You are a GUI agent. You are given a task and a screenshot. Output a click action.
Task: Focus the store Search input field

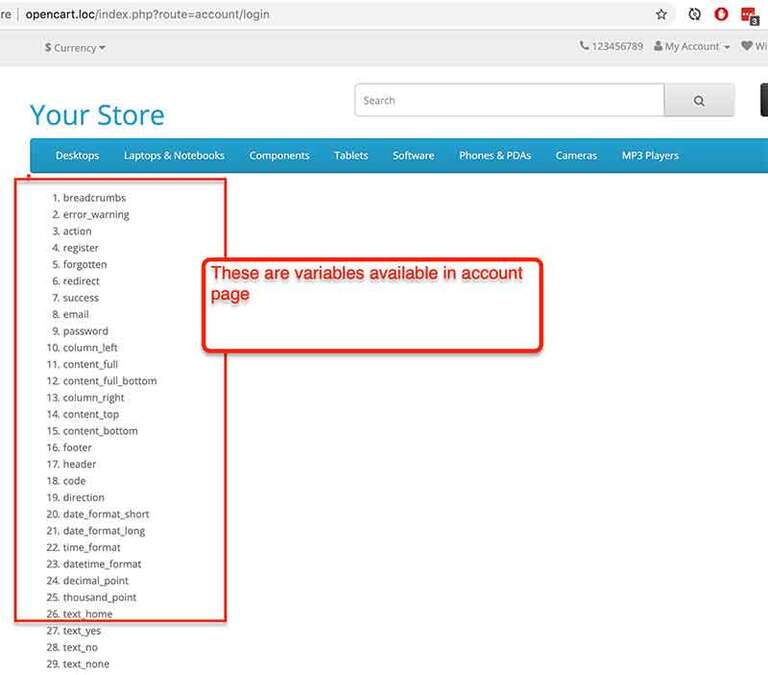509,100
